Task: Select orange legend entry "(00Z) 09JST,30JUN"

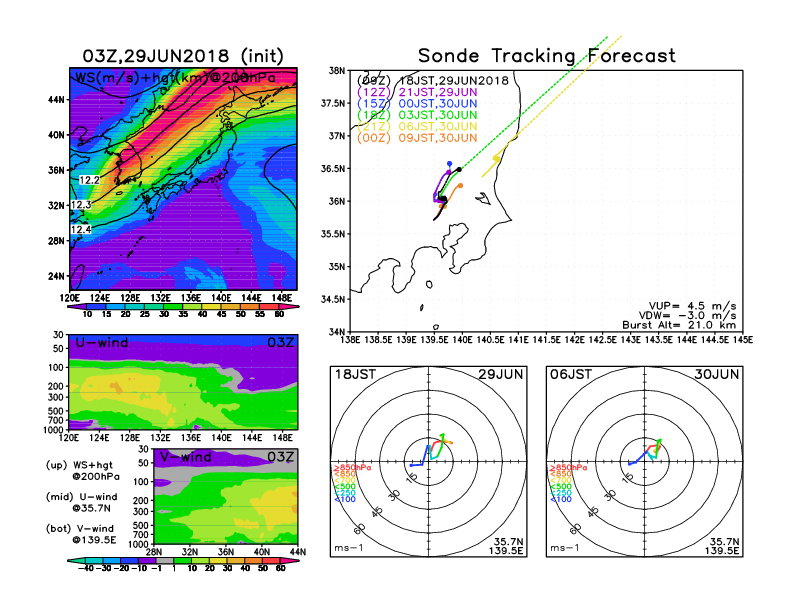Action: [417, 138]
